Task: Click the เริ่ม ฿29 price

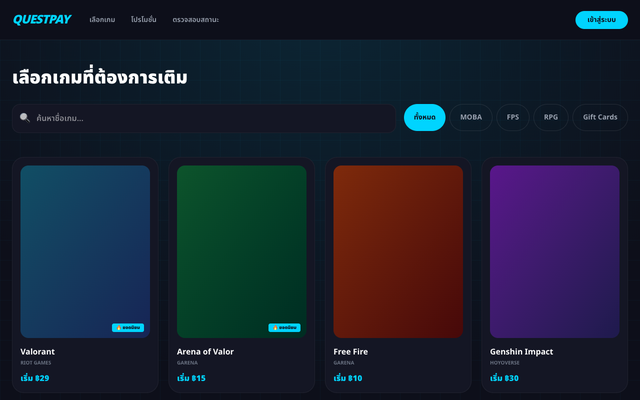Action: (35, 378)
